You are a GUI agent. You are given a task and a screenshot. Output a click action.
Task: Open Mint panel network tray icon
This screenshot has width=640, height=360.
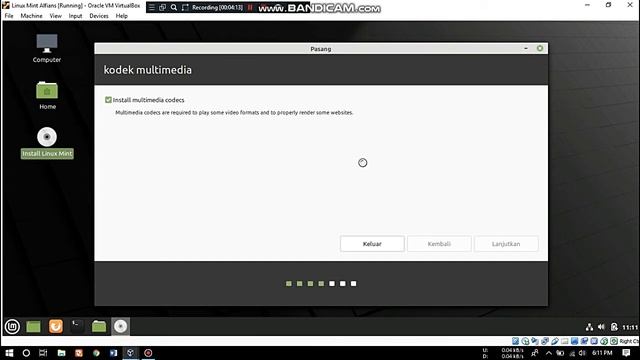[x=589, y=327]
